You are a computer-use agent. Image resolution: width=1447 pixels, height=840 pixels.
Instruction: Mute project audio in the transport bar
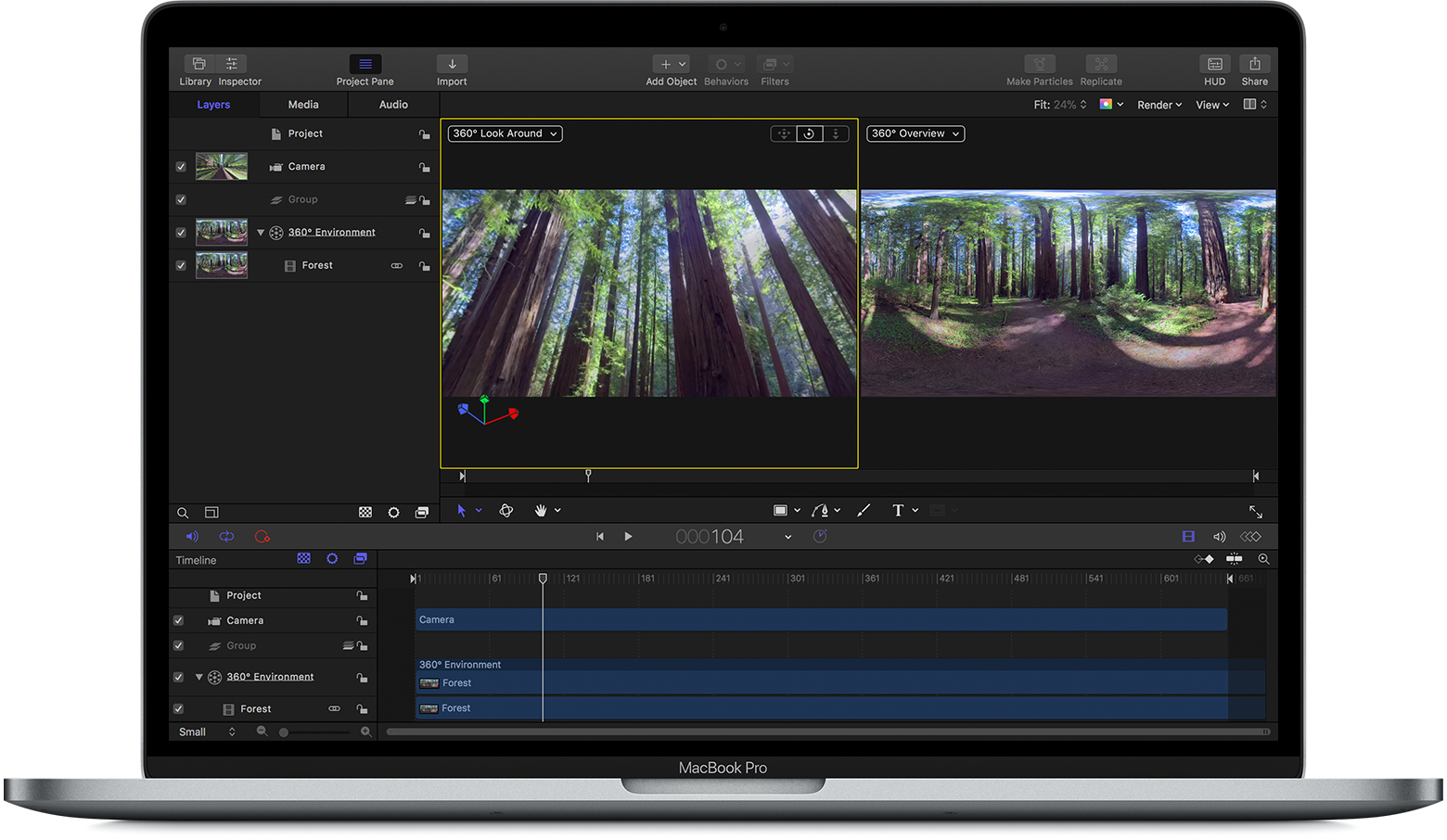pos(192,536)
